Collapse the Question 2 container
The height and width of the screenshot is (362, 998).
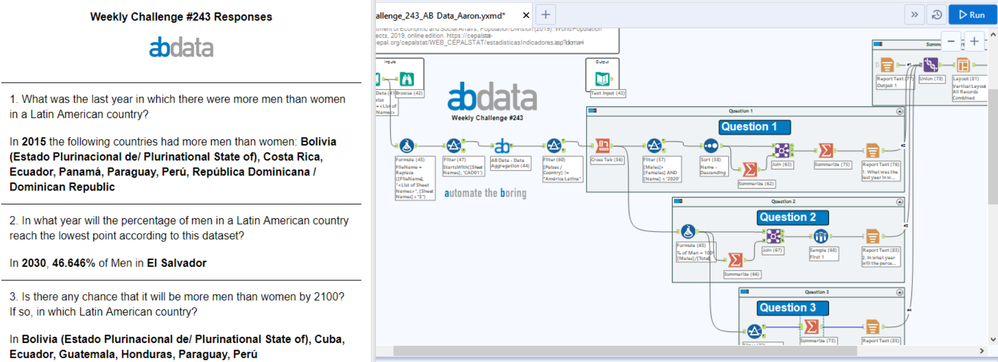coord(899,201)
